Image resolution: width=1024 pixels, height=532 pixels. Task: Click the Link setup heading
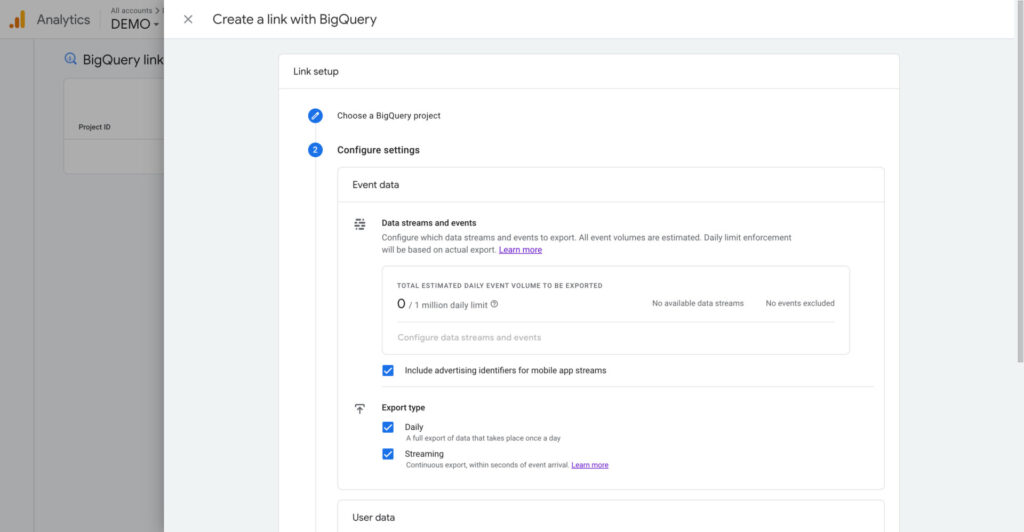pos(315,72)
